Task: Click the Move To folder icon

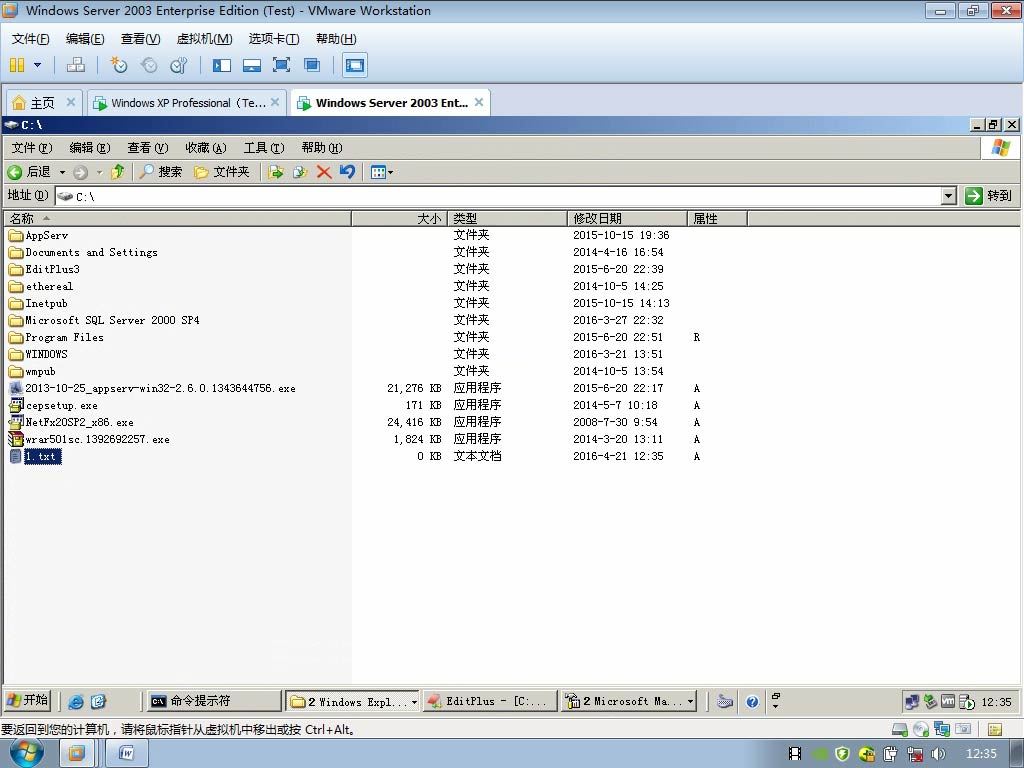Action: pyautogui.click(x=276, y=172)
